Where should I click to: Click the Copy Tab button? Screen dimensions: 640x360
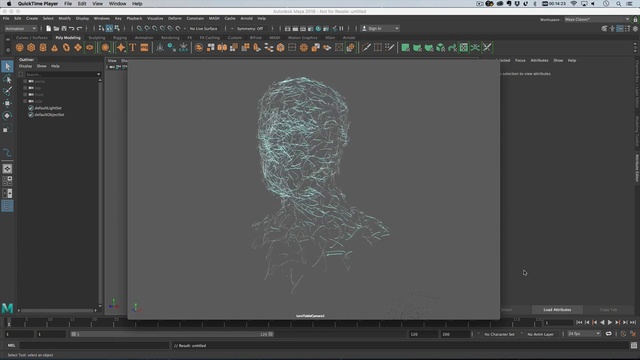(x=608, y=310)
